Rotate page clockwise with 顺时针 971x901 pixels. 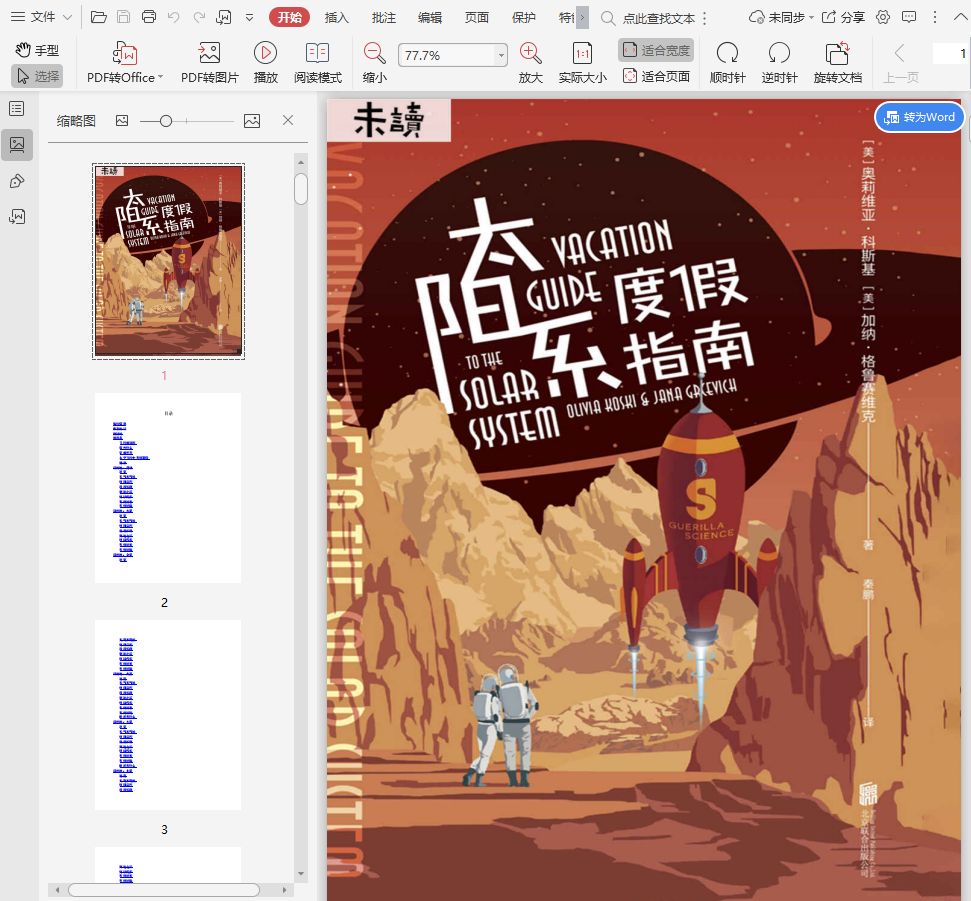(x=727, y=54)
